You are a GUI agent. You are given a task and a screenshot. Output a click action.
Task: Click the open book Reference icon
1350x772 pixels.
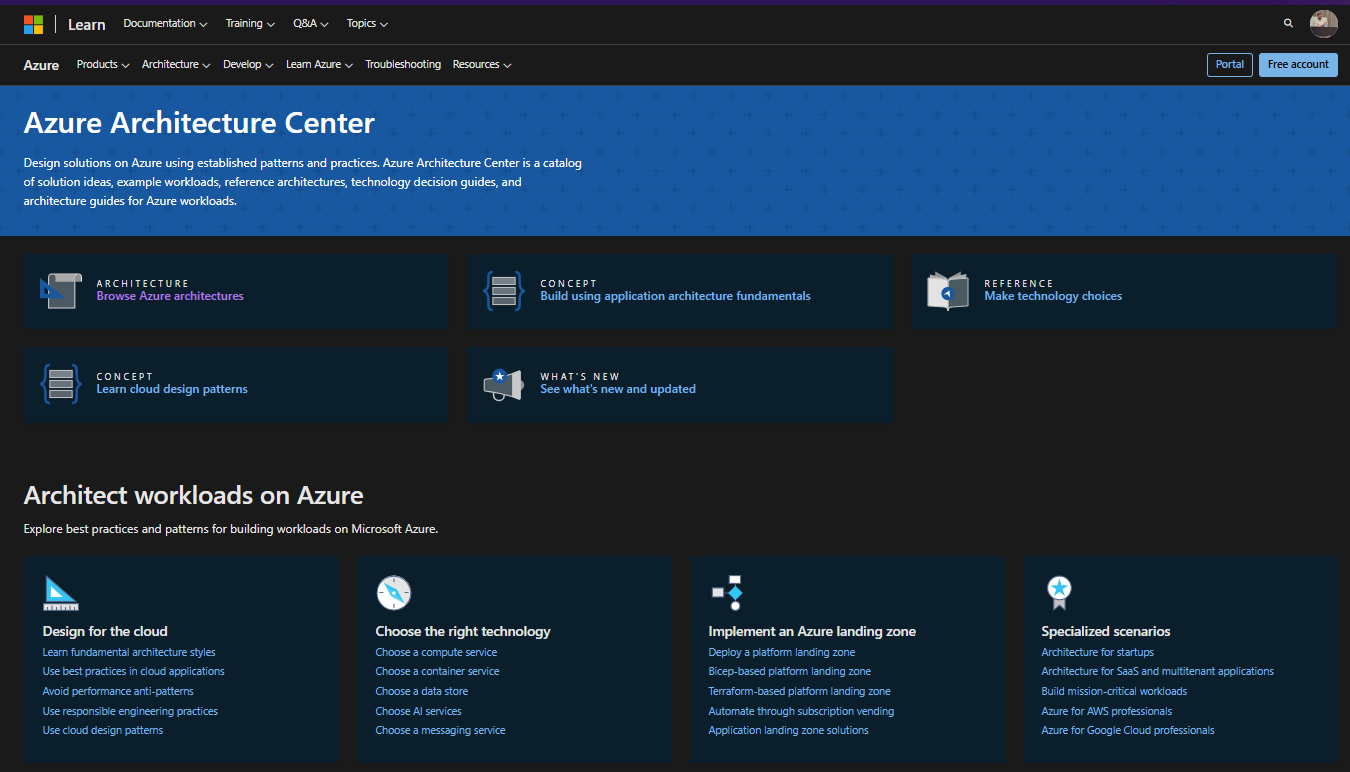(947, 291)
